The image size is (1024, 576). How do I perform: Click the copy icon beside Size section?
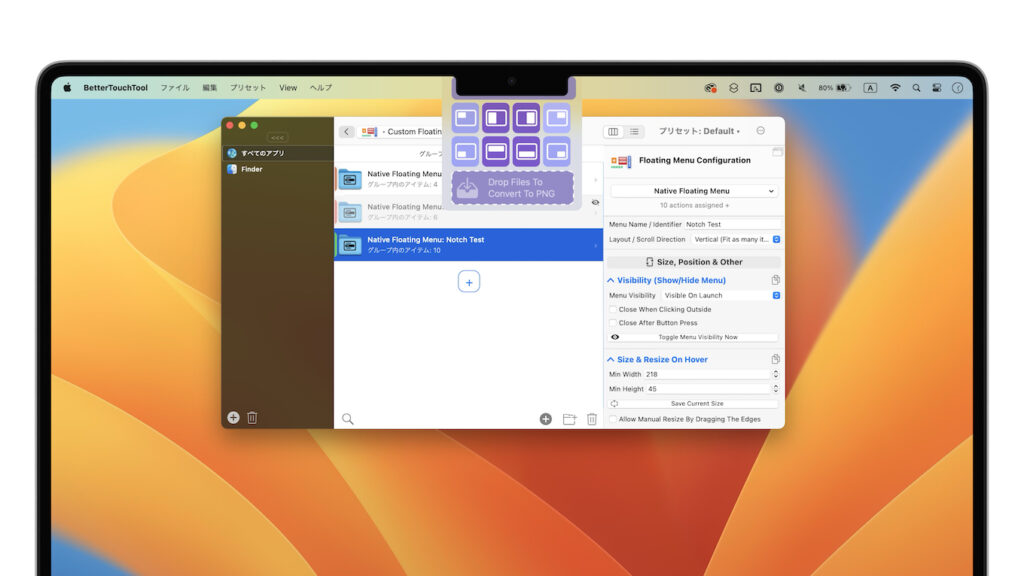tap(775, 359)
